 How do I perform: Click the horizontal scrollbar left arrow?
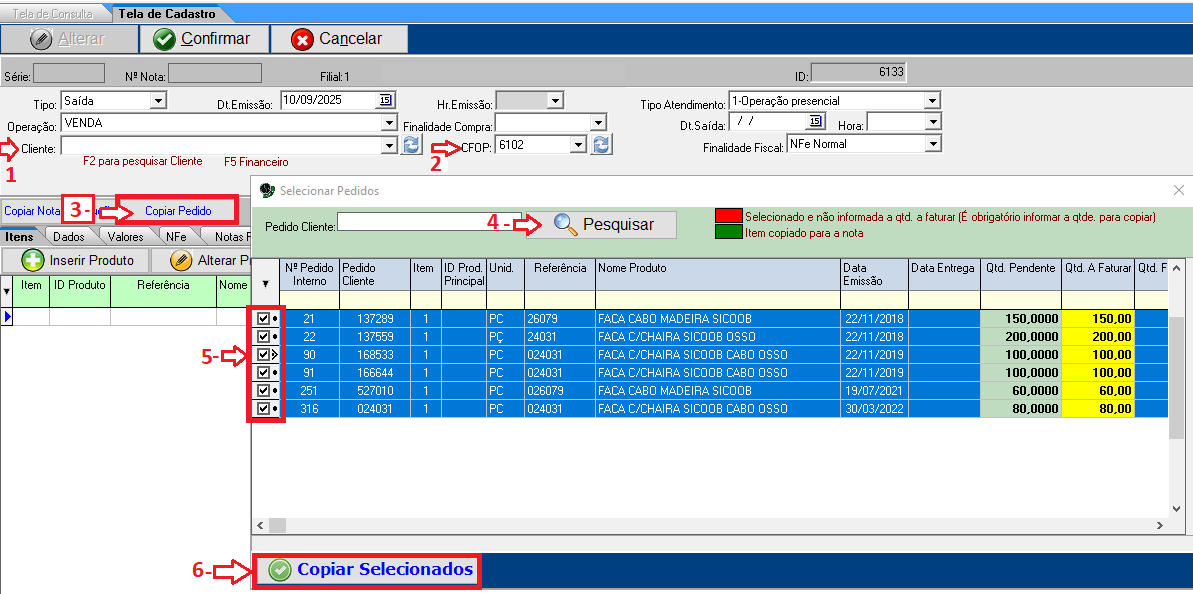[261, 526]
